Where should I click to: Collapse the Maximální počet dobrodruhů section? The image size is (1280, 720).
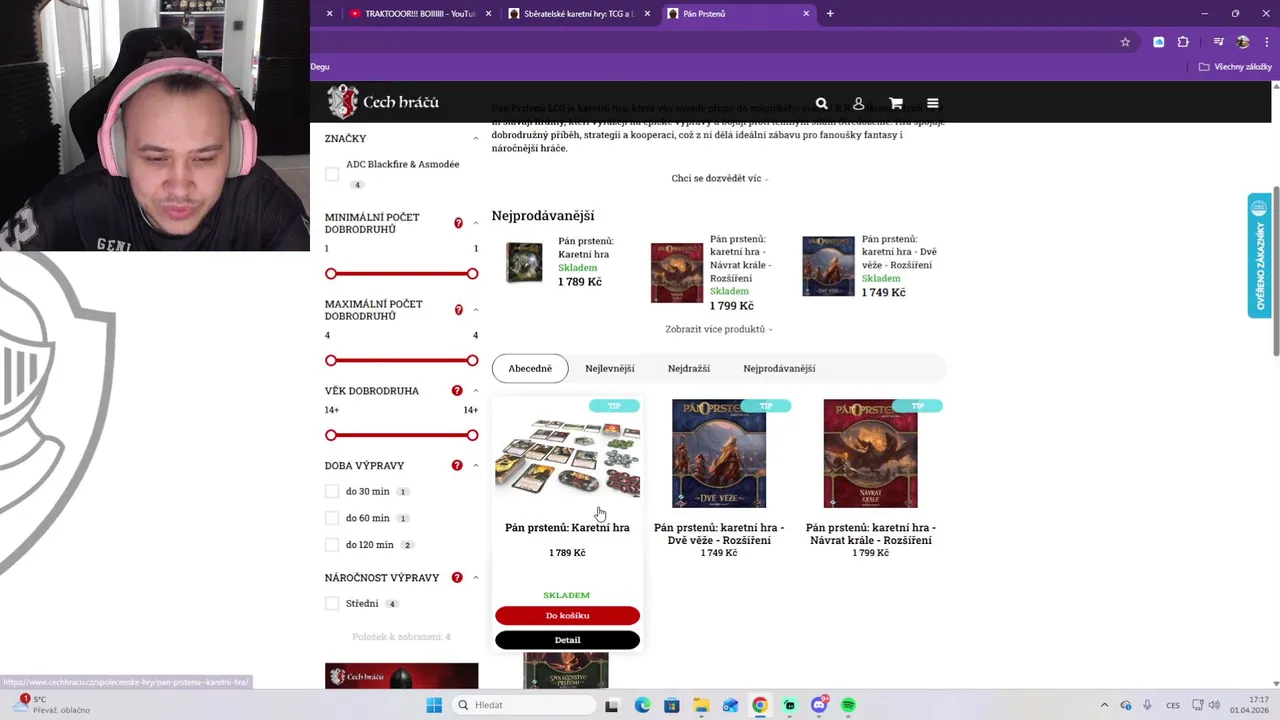pos(476,310)
